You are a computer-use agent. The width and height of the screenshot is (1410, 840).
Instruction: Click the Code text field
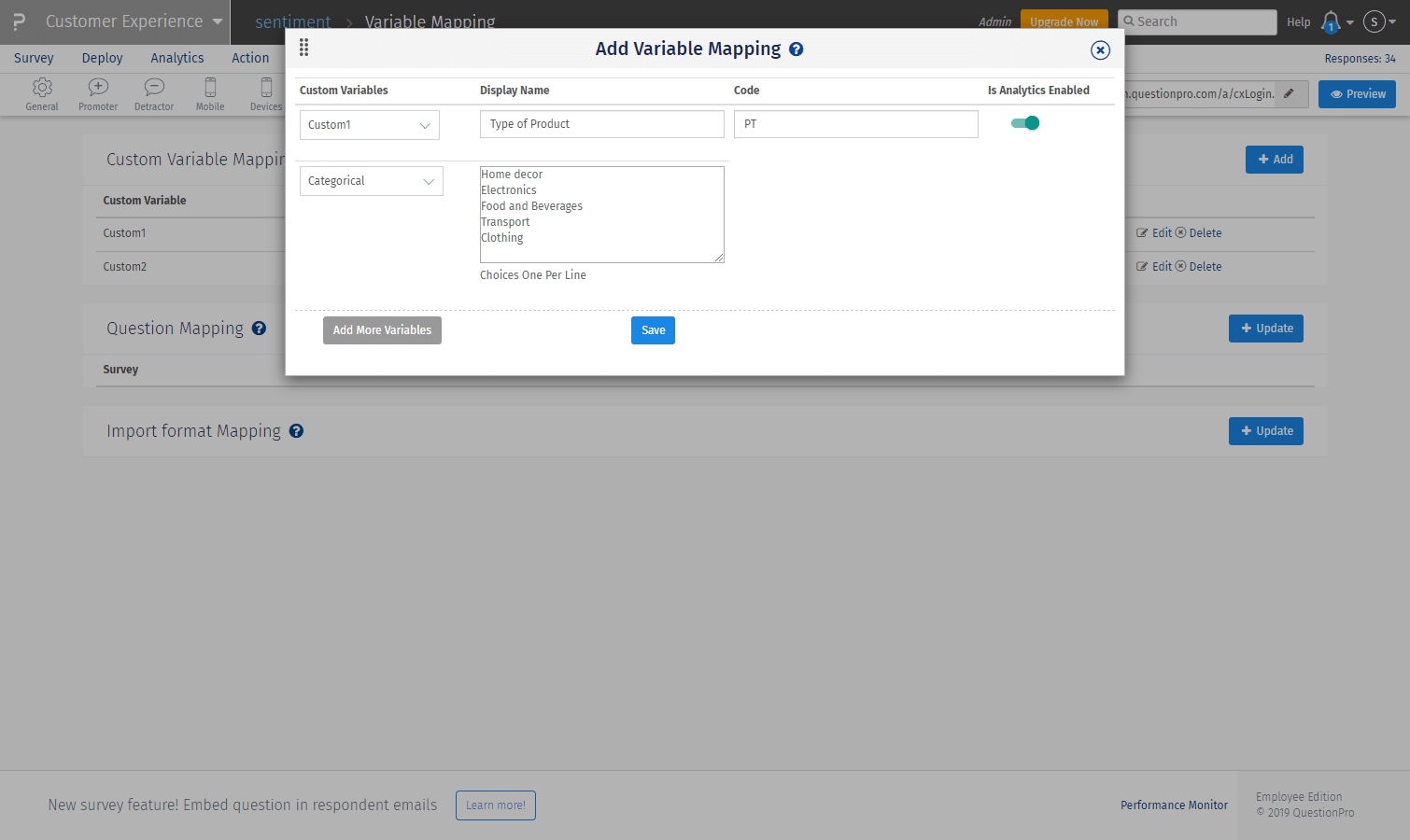[x=855, y=124]
